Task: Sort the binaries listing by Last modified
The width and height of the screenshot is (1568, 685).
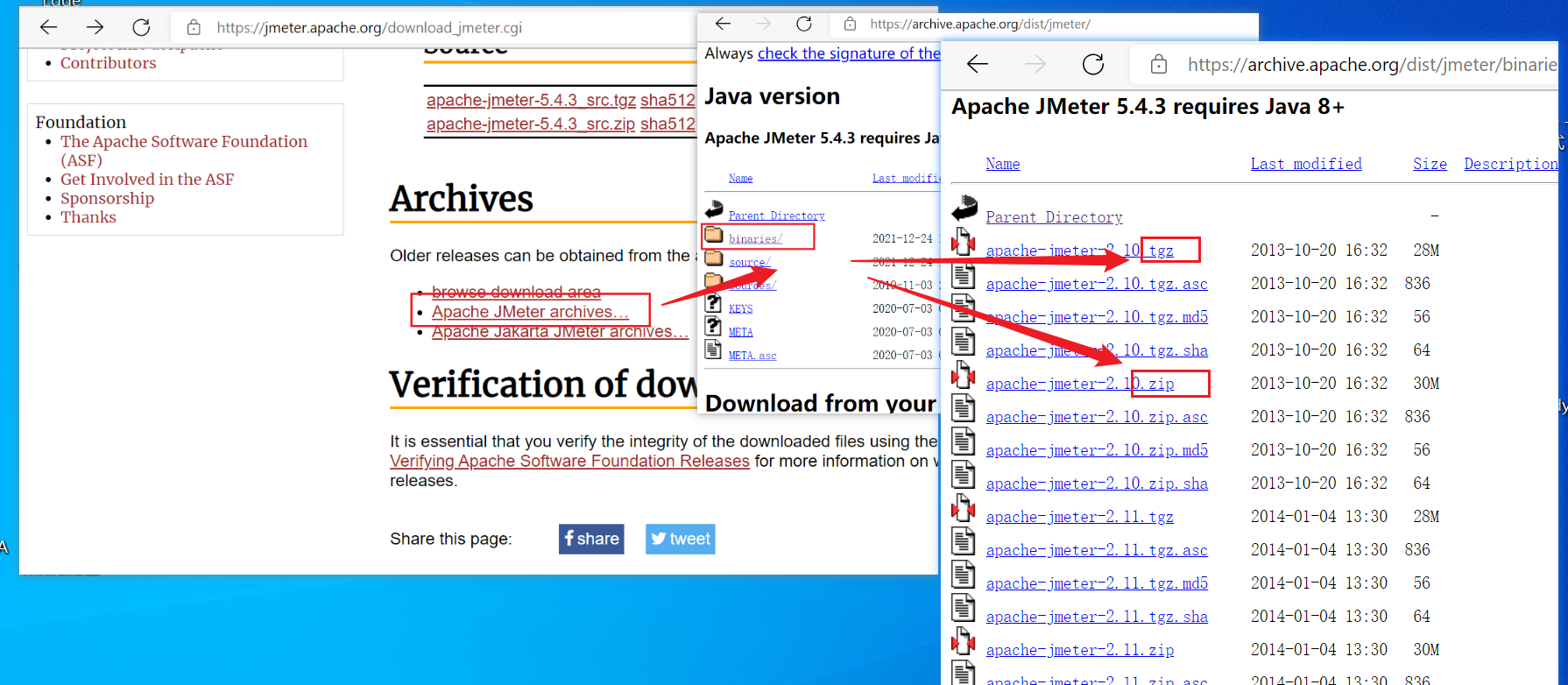Action: coord(1306,164)
